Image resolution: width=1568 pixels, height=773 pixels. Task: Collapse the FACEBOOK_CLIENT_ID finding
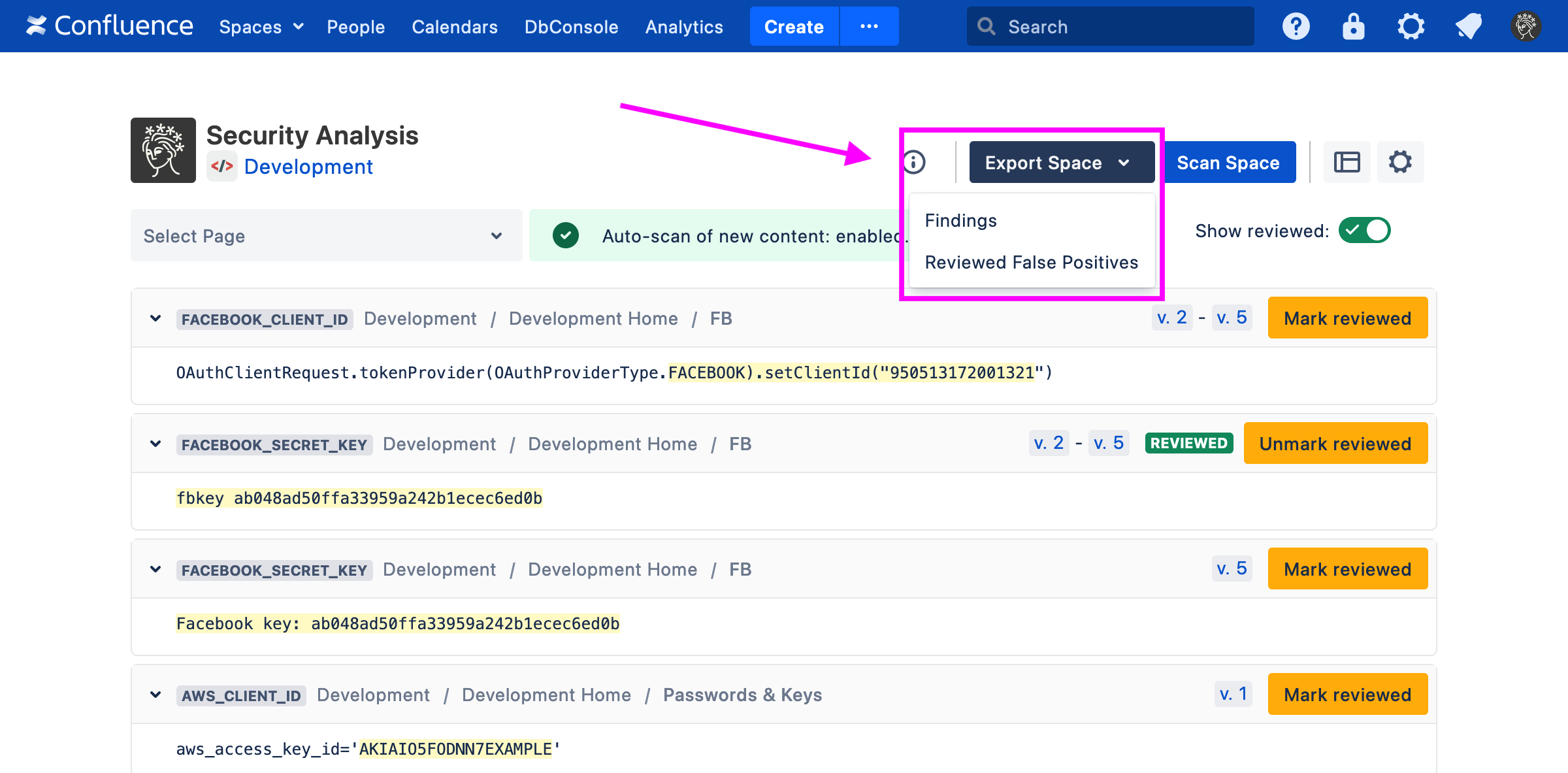(155, 319)
